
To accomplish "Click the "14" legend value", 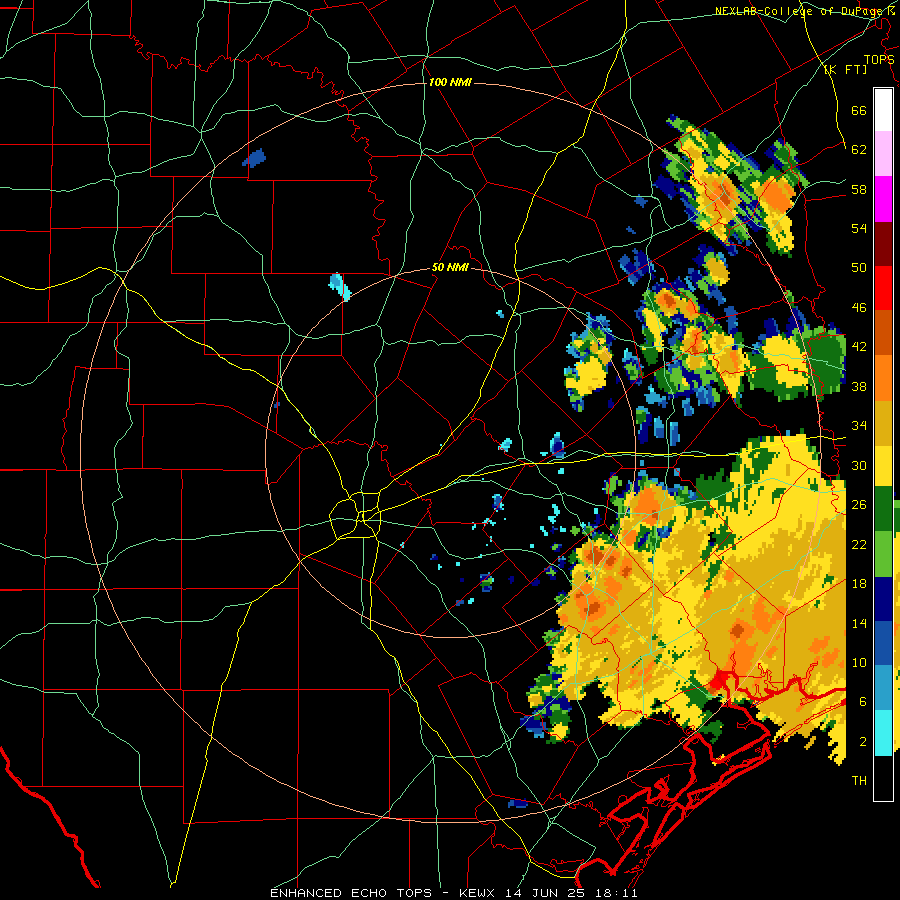I will pyautogui.click(x=859, y=623).
